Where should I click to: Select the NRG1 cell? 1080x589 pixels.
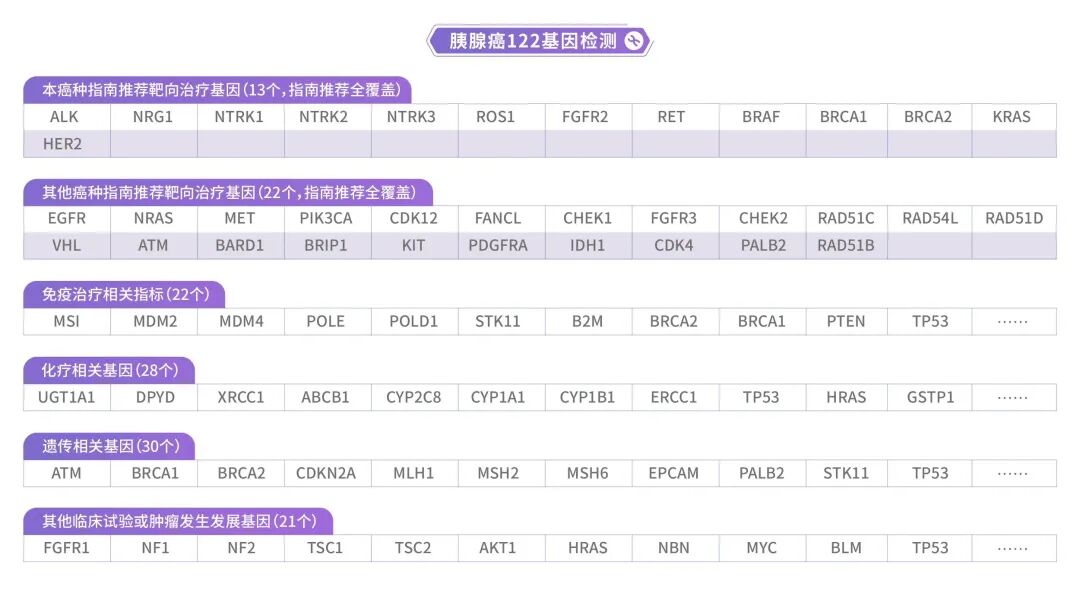tap(154, 117)
